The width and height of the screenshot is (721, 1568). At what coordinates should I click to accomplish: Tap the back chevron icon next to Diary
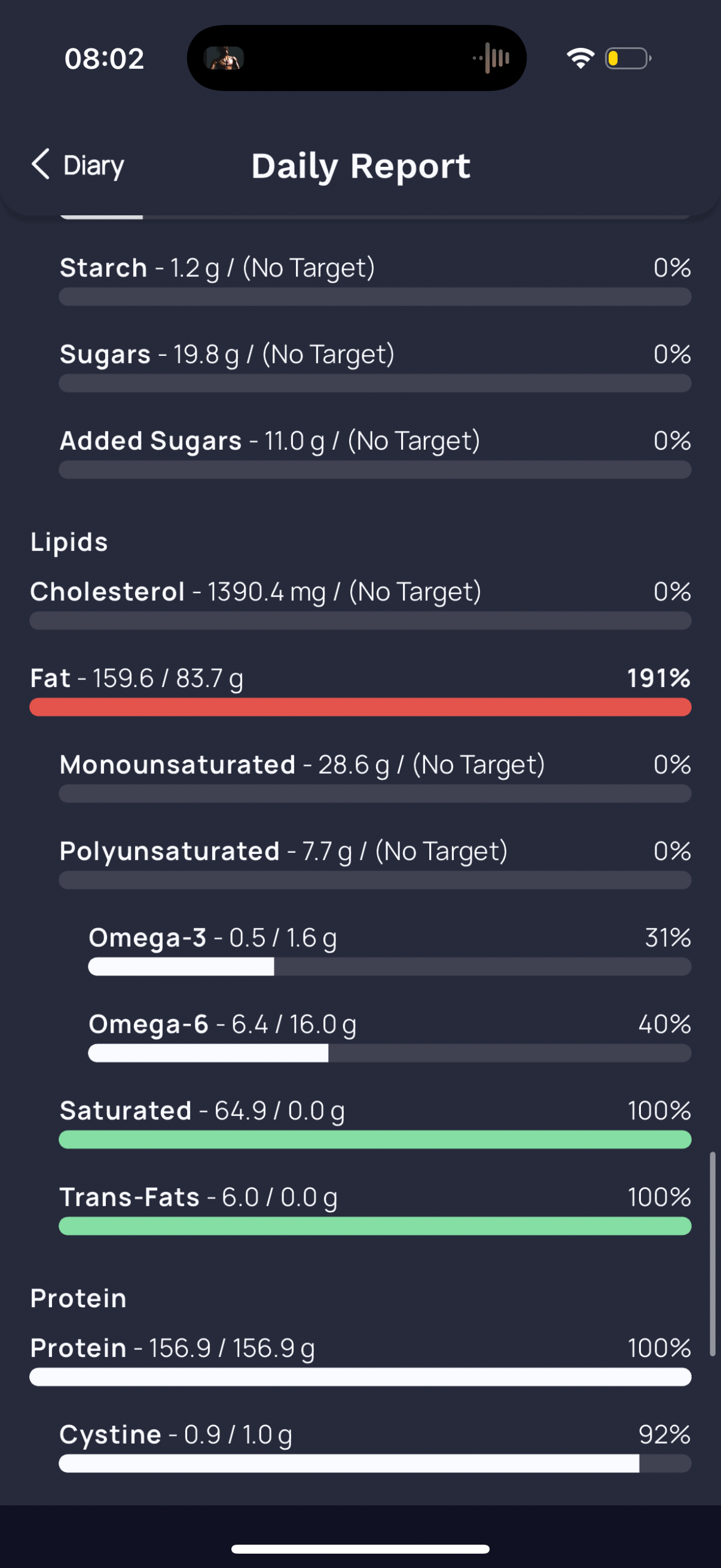40,164
